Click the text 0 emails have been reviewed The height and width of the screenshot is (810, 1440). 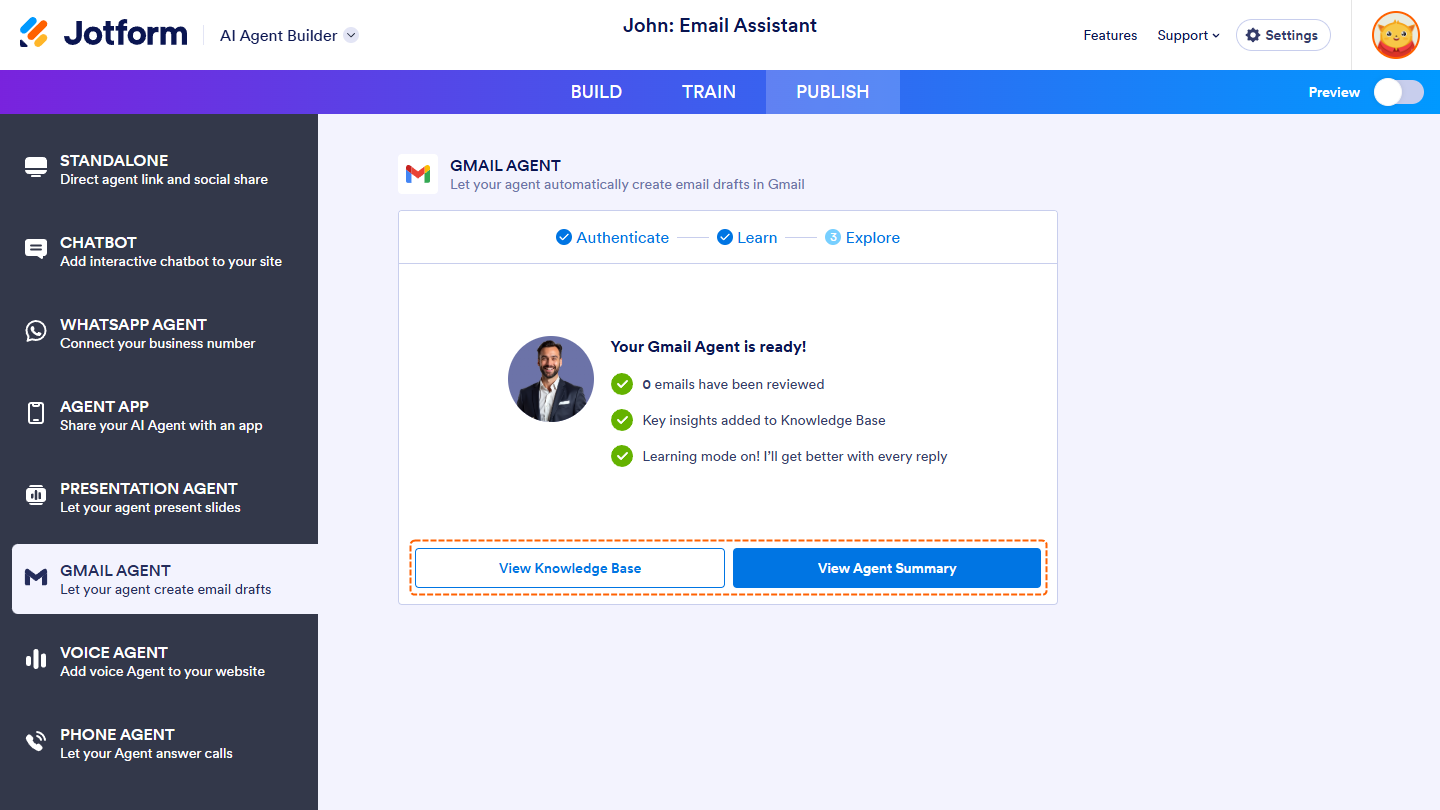click(733, 384)
